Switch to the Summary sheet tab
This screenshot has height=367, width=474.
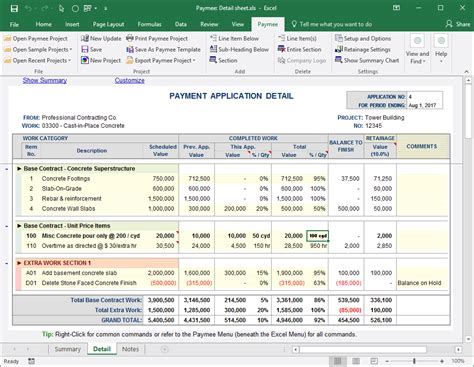[x=68, y=349]
